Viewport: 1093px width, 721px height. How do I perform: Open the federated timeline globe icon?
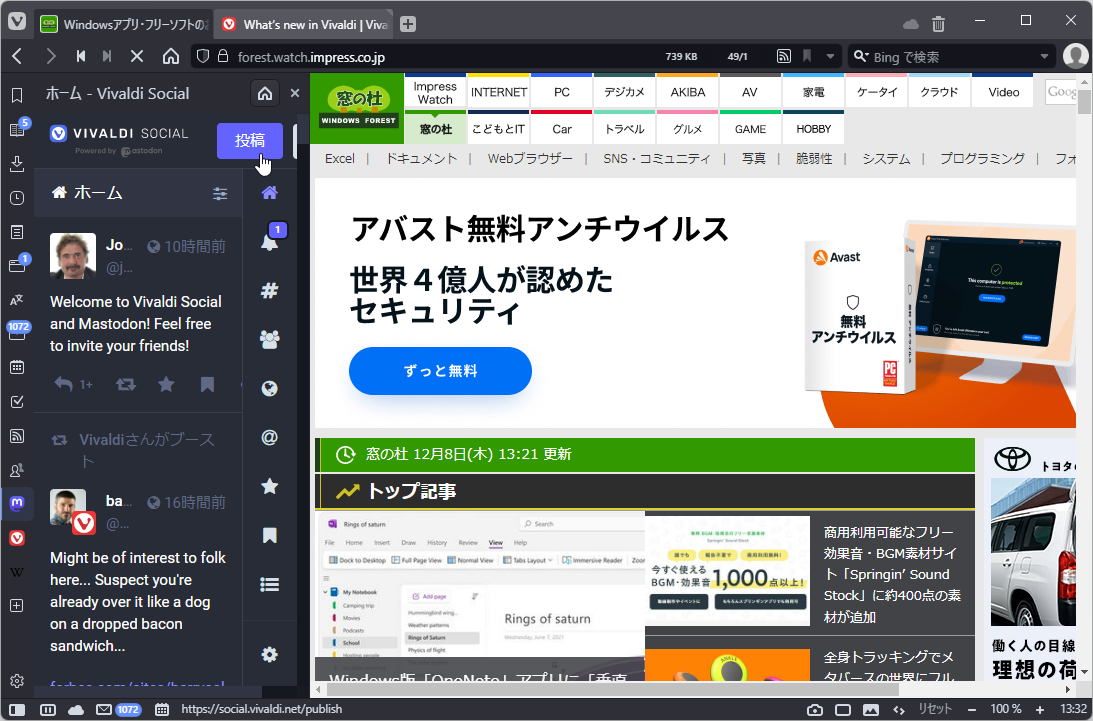click(x=268, y=388)
